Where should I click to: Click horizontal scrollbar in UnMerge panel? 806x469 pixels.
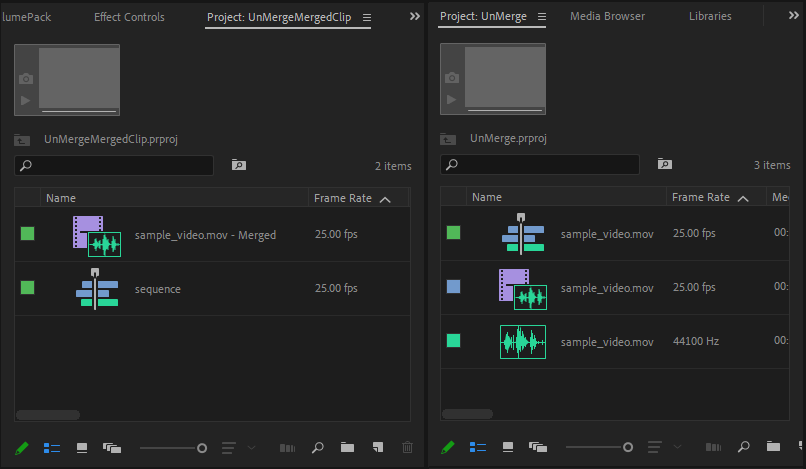pos(467,413)
